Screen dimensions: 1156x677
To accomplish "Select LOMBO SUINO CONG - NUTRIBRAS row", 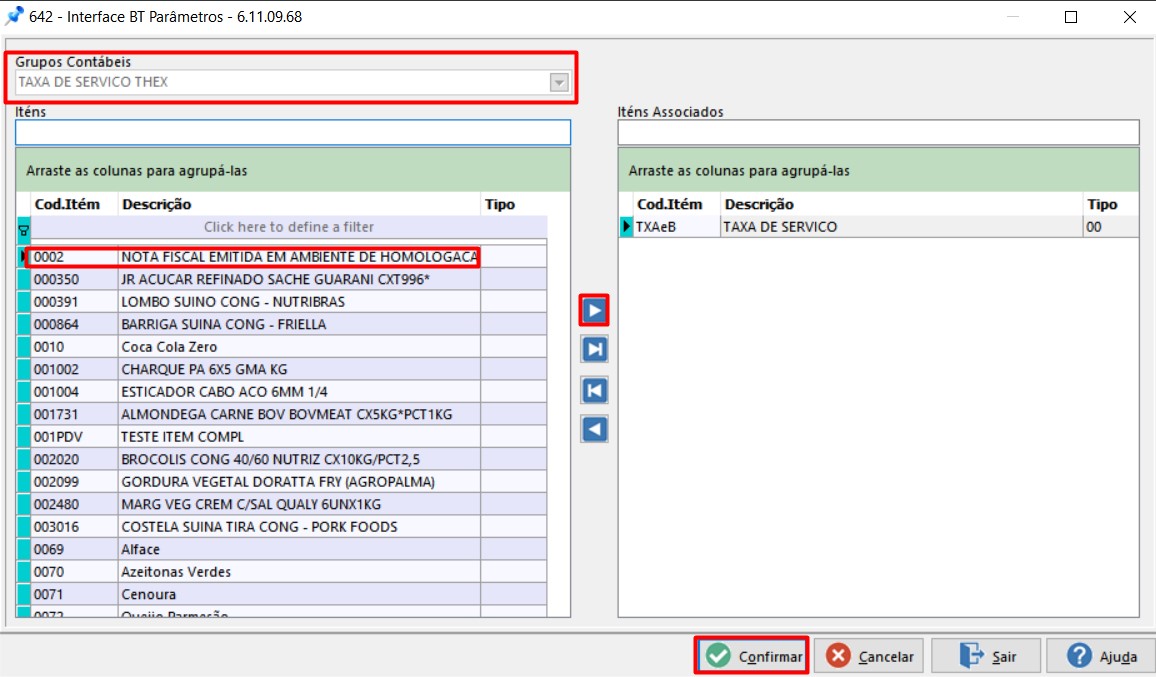I will 289,302.
